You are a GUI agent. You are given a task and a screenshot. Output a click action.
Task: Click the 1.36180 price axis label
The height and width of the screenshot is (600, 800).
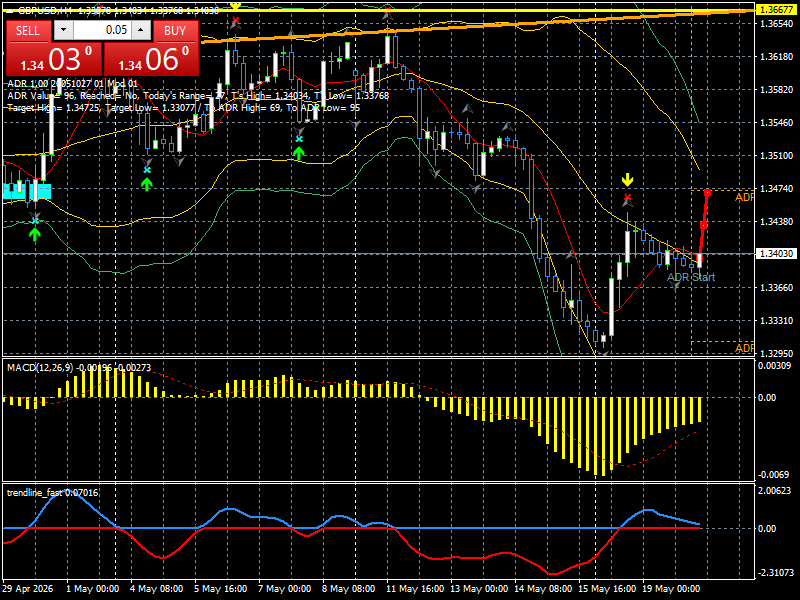point(777,57)
